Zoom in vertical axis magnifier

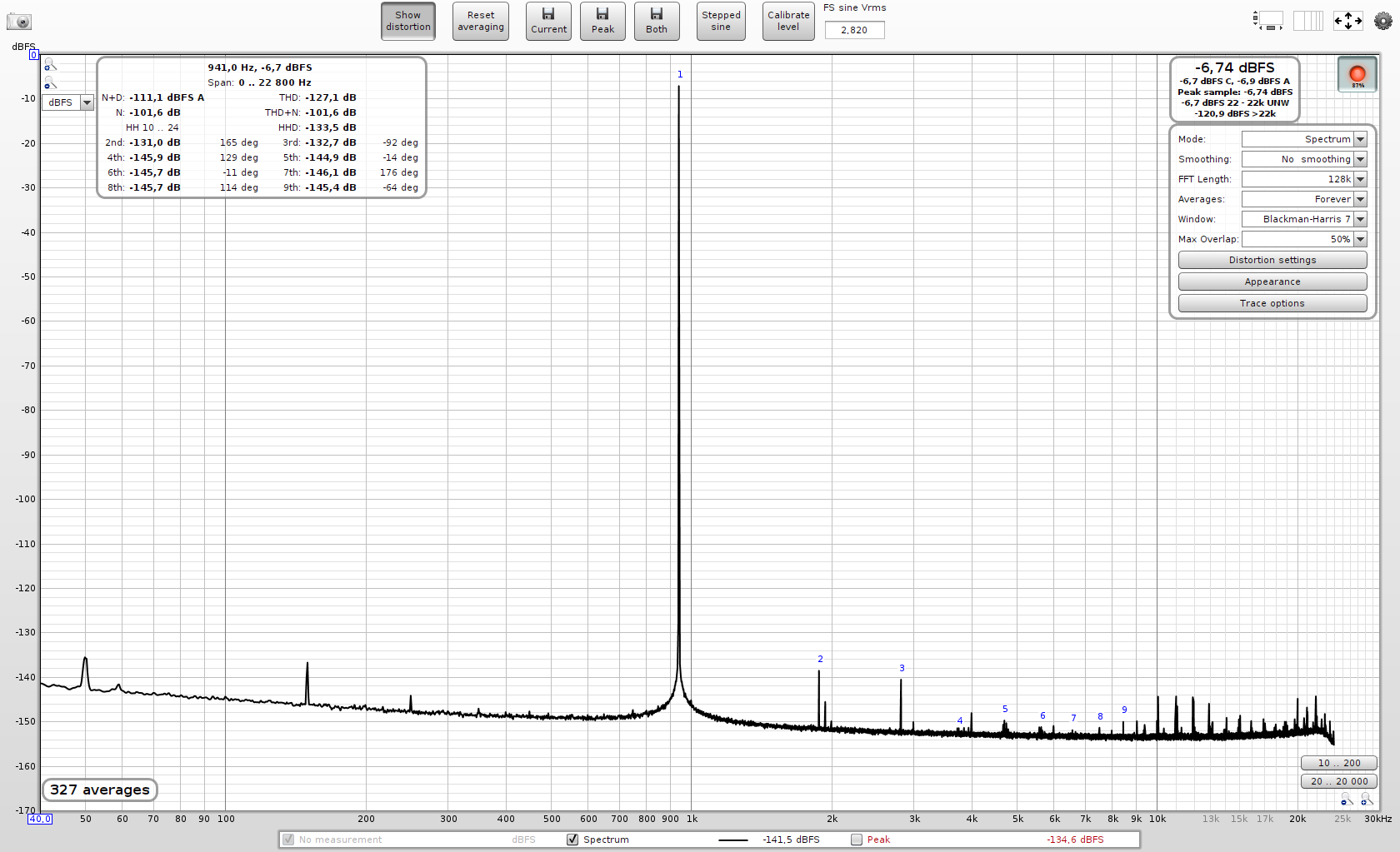(x=50, y=65)
